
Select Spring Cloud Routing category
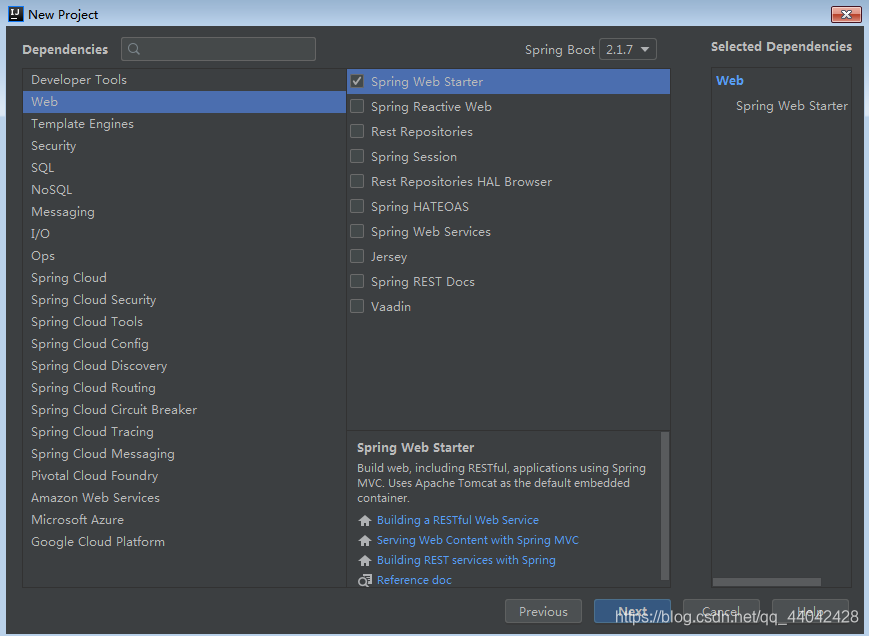pyautogui.click(x=184, y=388)
